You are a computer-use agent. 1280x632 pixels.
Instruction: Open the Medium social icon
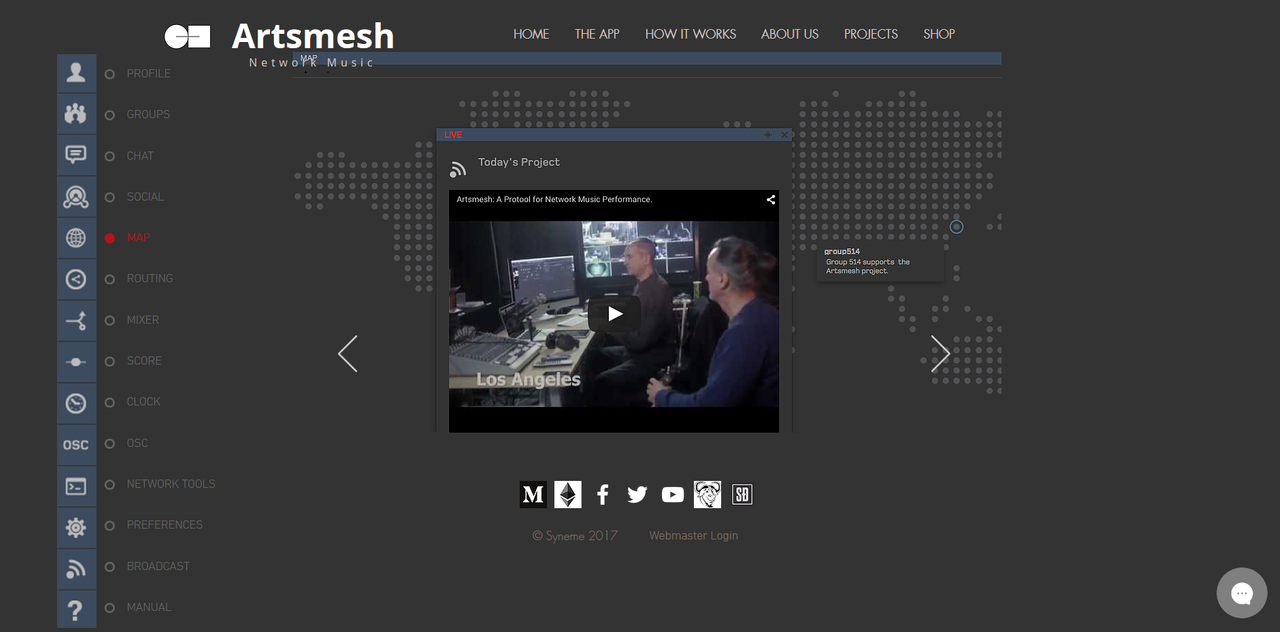[533, 494]
